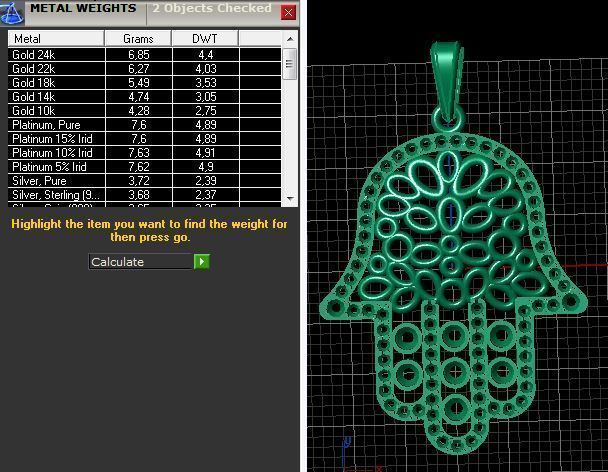Click the 5,49 grams value

coord(139,83)
